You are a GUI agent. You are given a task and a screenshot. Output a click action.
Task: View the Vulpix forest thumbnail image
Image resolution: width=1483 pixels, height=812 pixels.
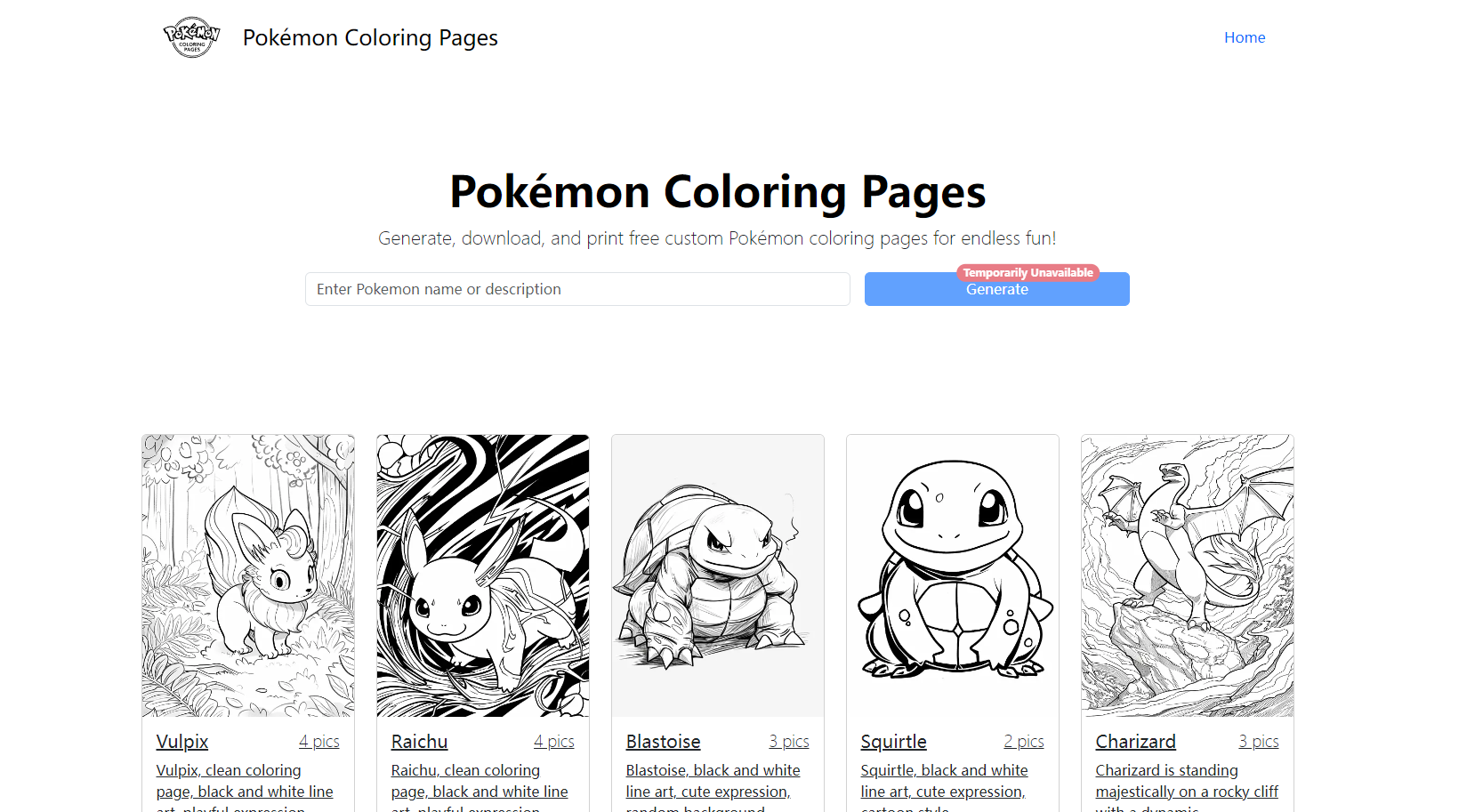[247, 575]
